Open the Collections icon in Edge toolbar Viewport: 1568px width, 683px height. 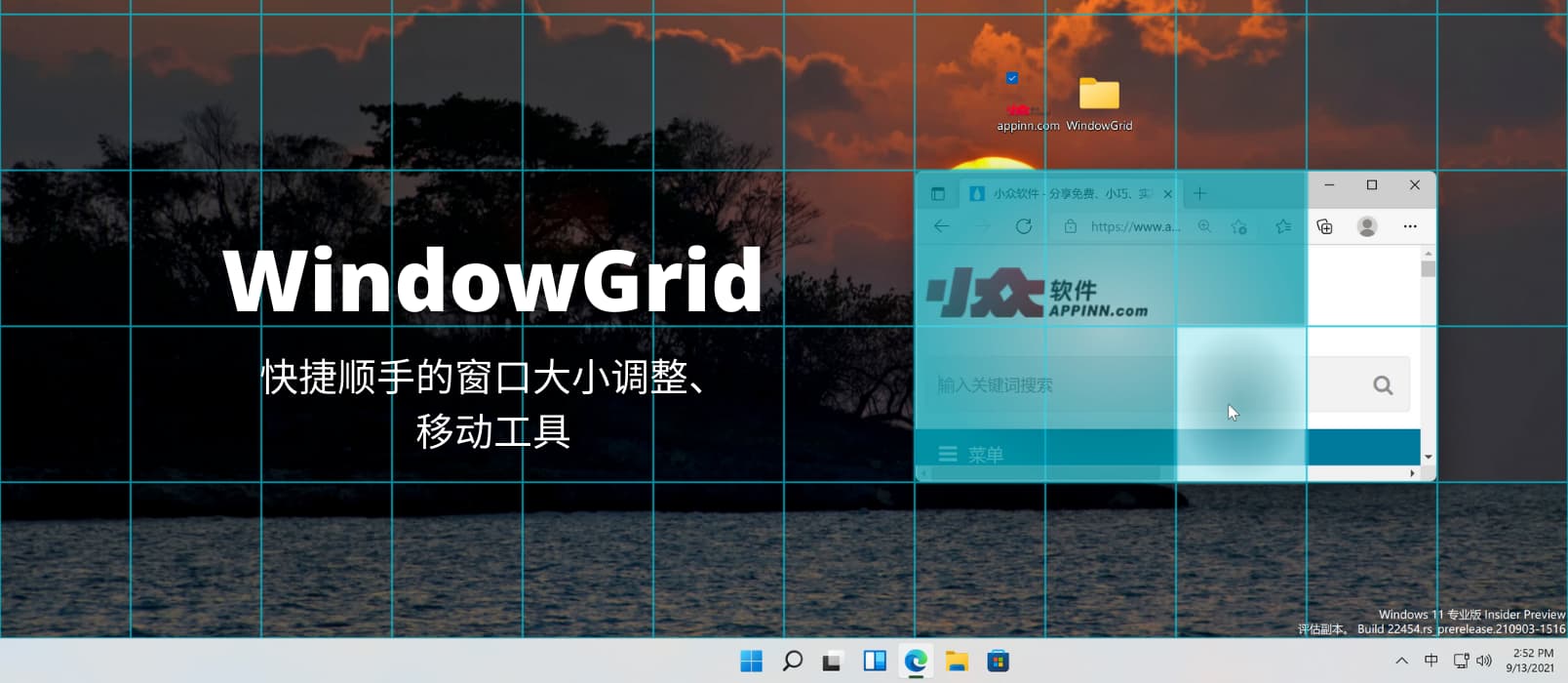point(1324,226)
